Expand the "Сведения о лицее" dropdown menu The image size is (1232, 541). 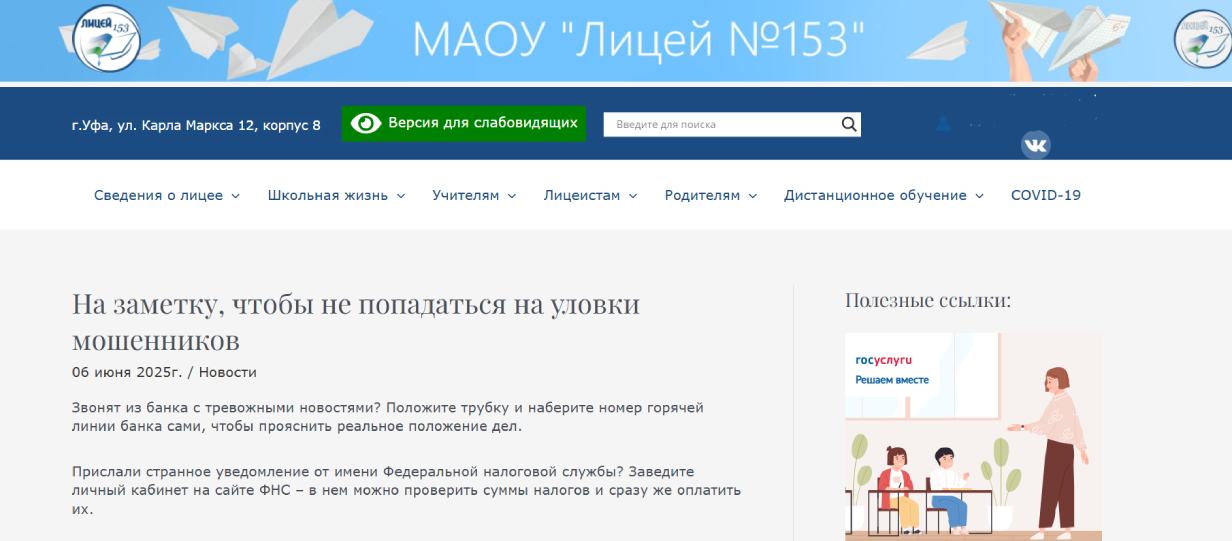[167, 196]
